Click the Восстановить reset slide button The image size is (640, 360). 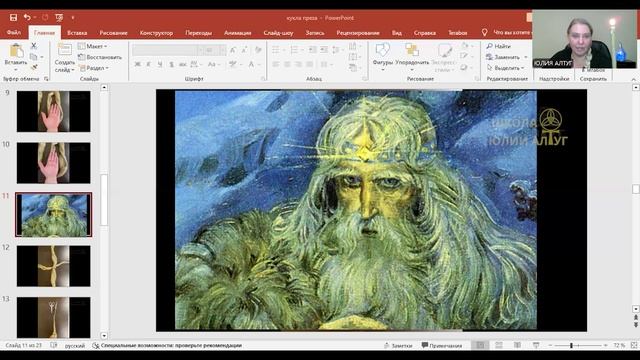point(100,57)
